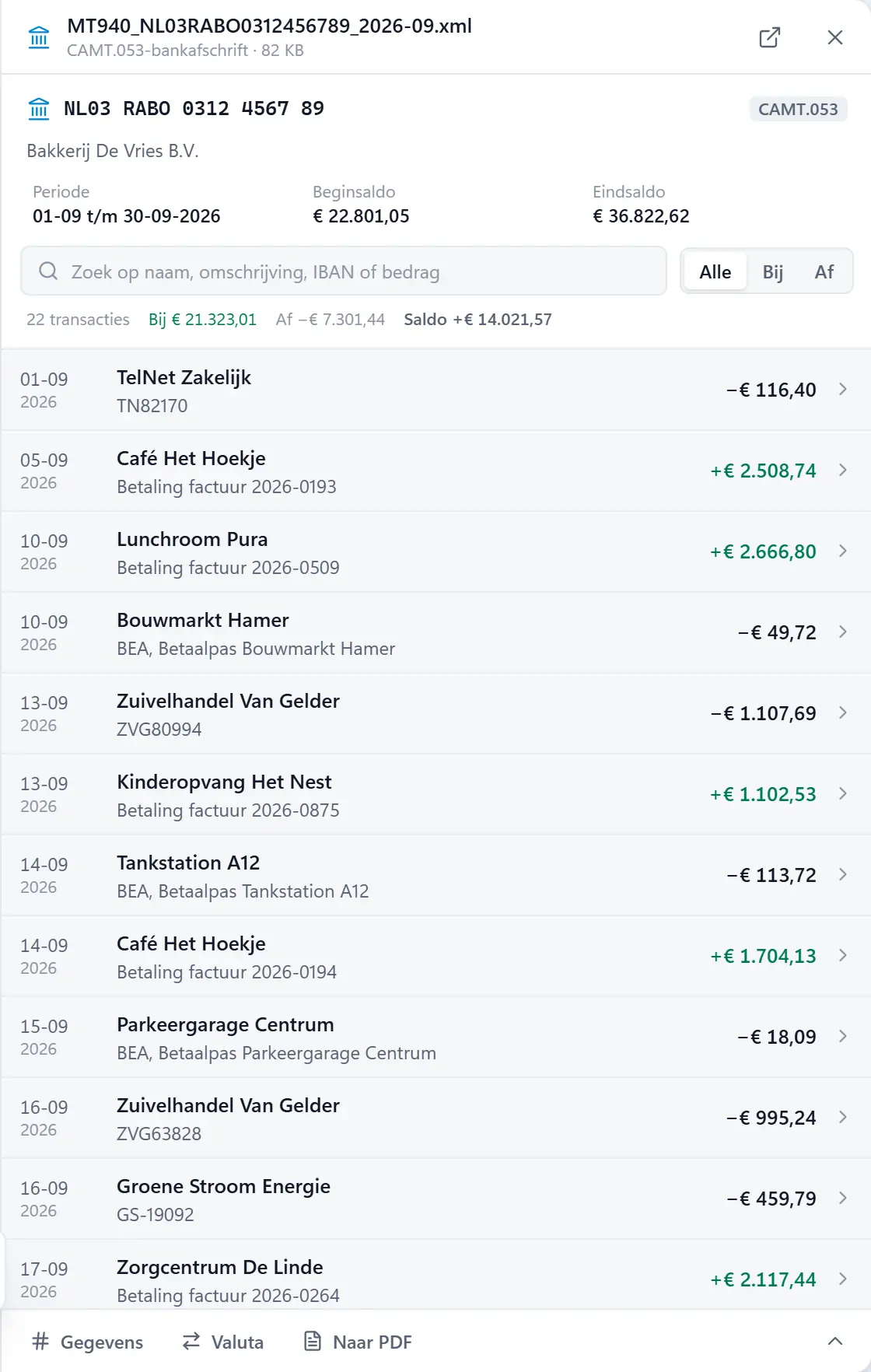
Task: Expand the Parkeergarage Centrum transaction chevron
Action: [843, 1037]
